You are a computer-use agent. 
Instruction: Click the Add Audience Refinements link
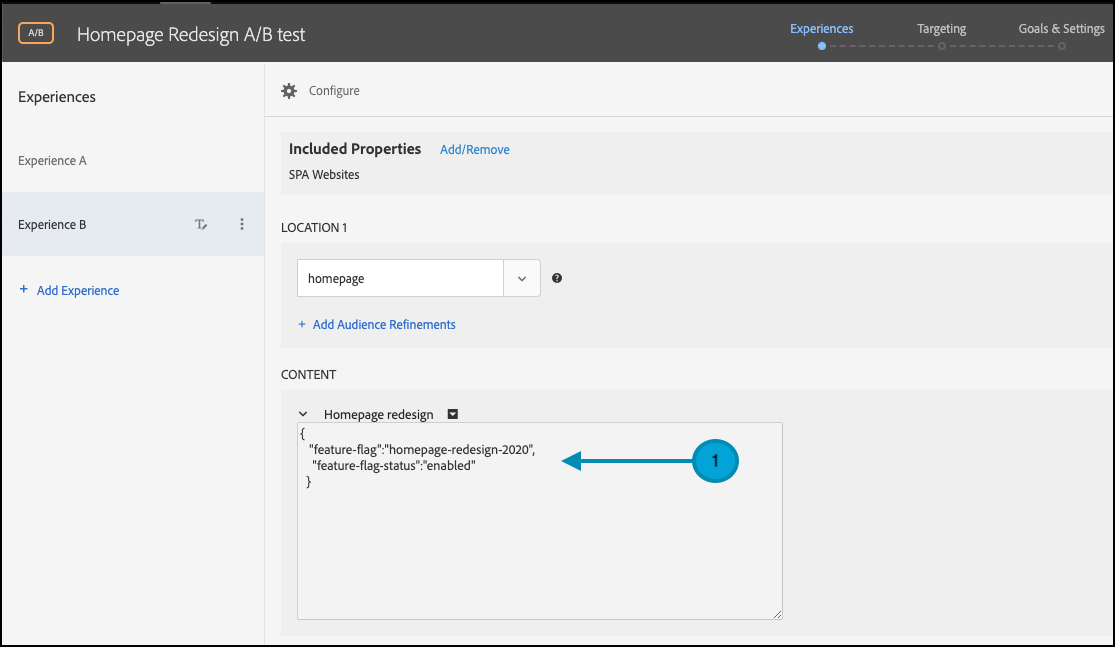click(384, 325)
